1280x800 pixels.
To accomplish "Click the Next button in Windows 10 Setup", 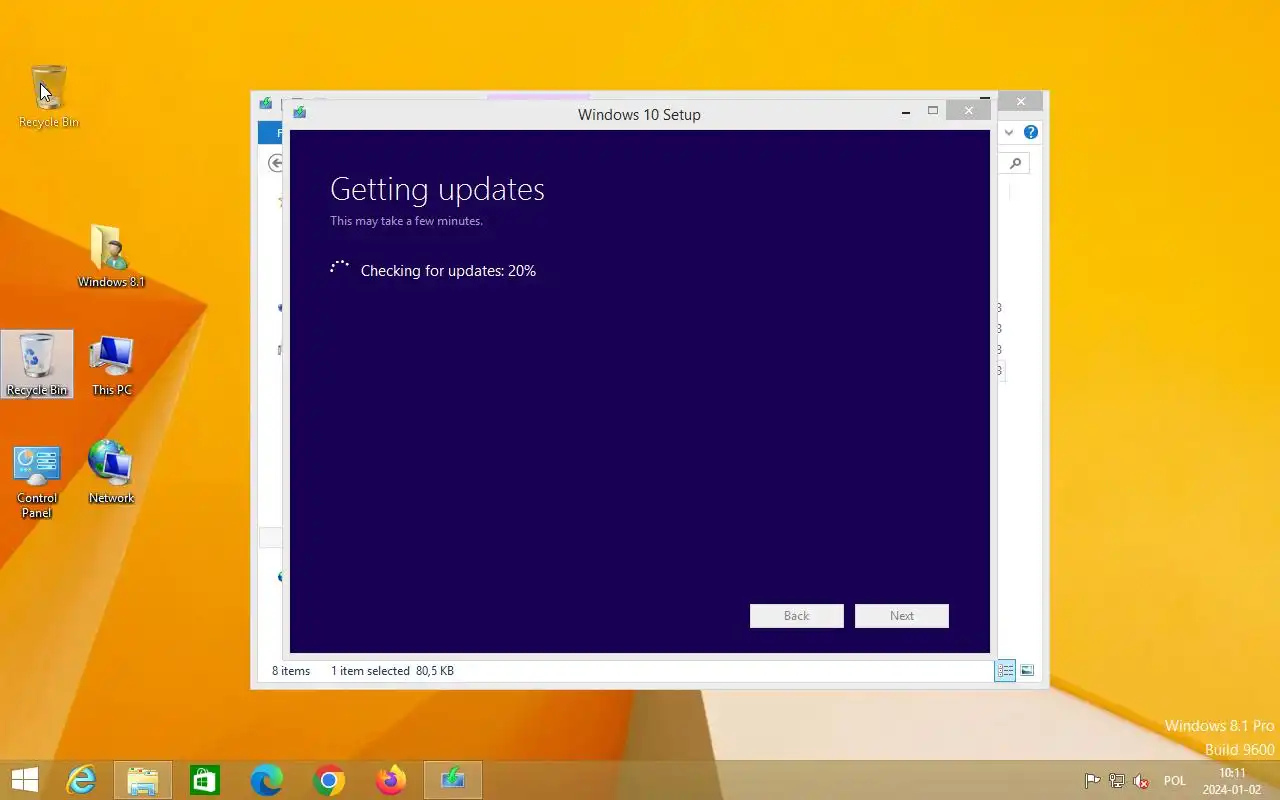I will point(902,616).
